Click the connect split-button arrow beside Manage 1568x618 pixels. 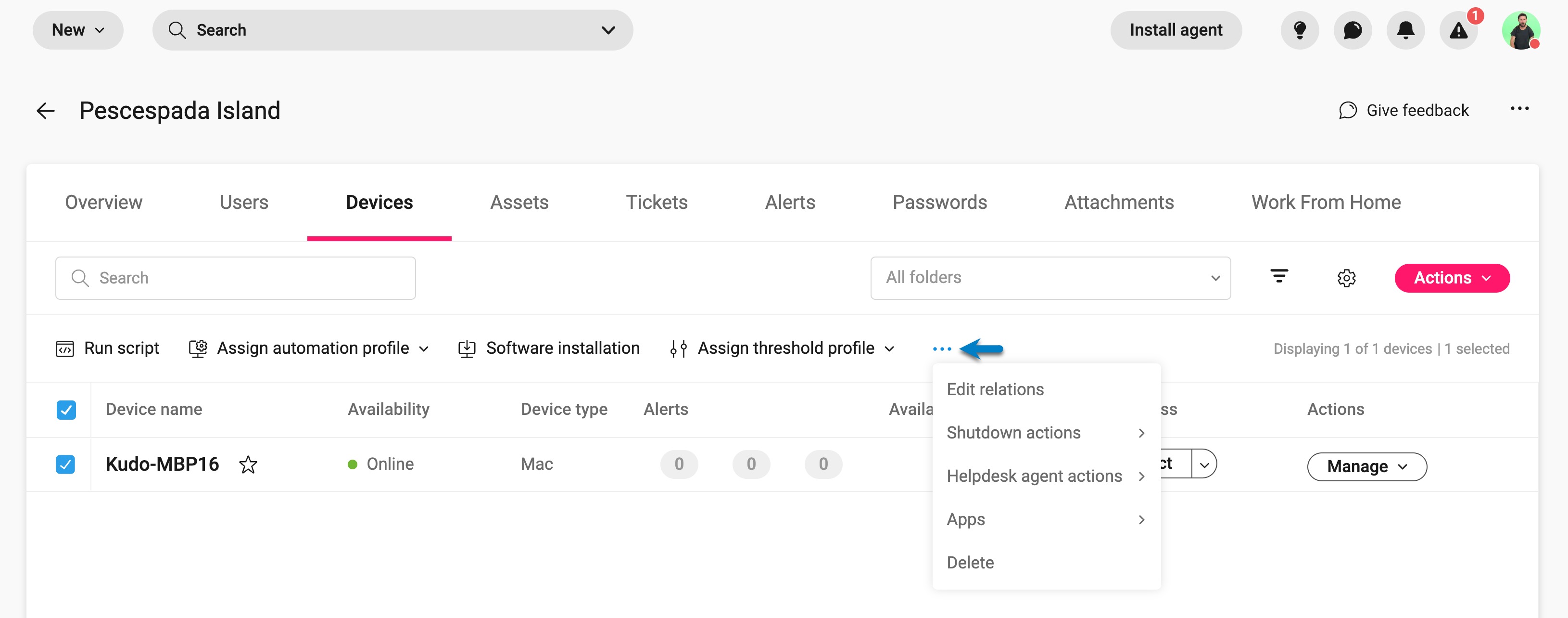[1203, 464]
